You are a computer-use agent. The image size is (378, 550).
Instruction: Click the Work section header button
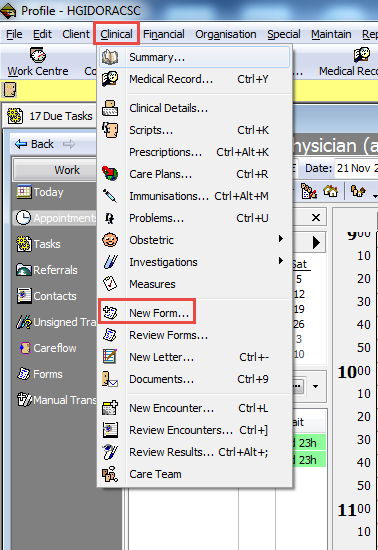pyautogui.click(x=55, y=170)
